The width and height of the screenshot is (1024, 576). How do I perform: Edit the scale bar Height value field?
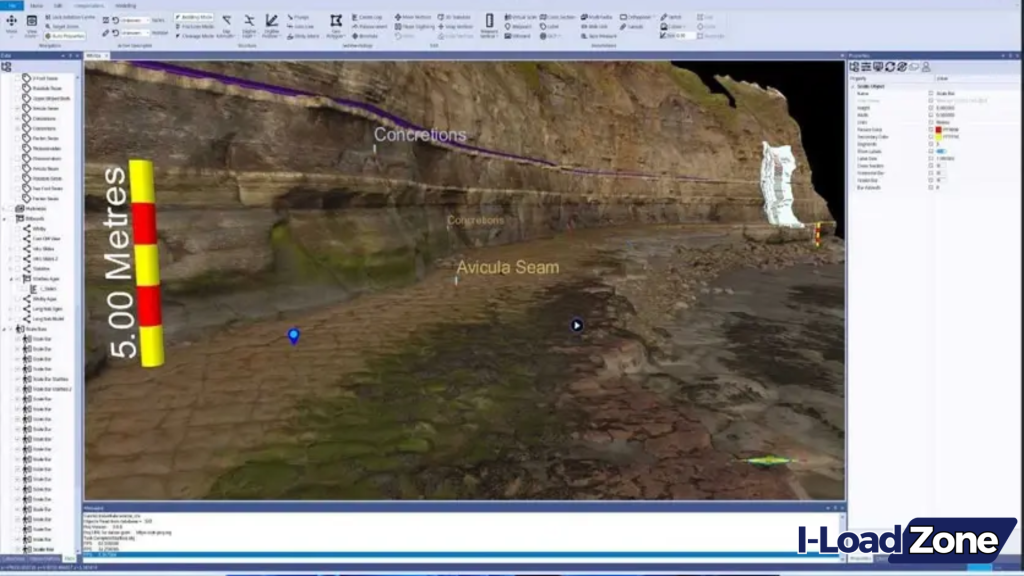click(950, 108)
